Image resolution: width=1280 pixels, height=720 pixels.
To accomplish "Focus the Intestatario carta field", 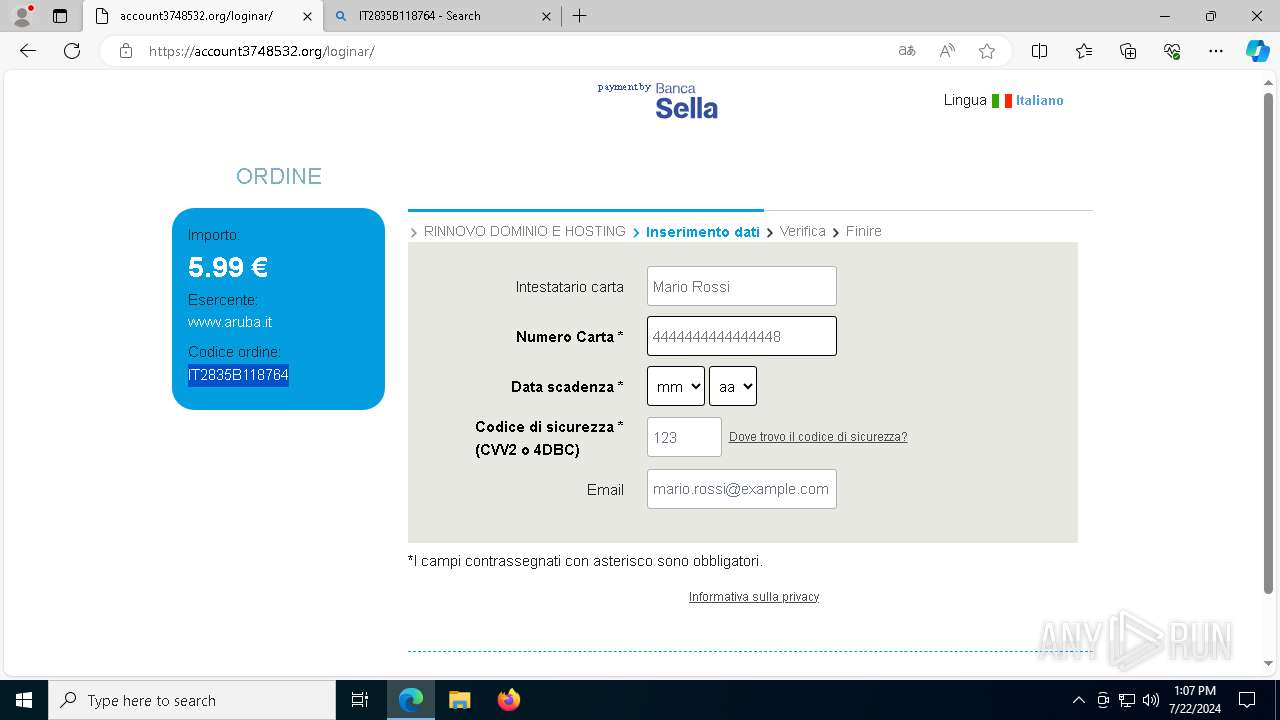I will coord(741,286).
